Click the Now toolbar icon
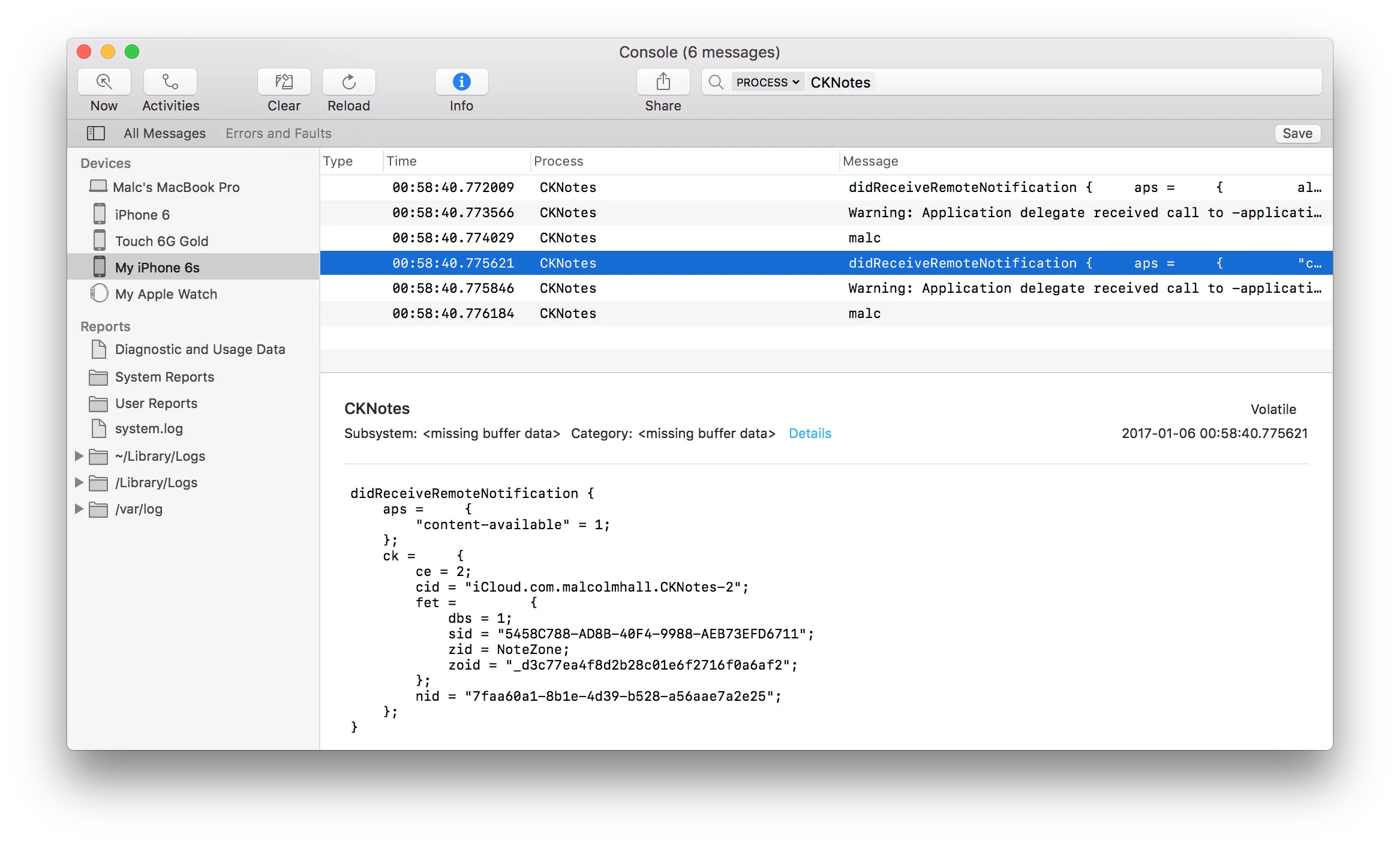Screen dimensions: 1400x846 (x=104, y=82)
